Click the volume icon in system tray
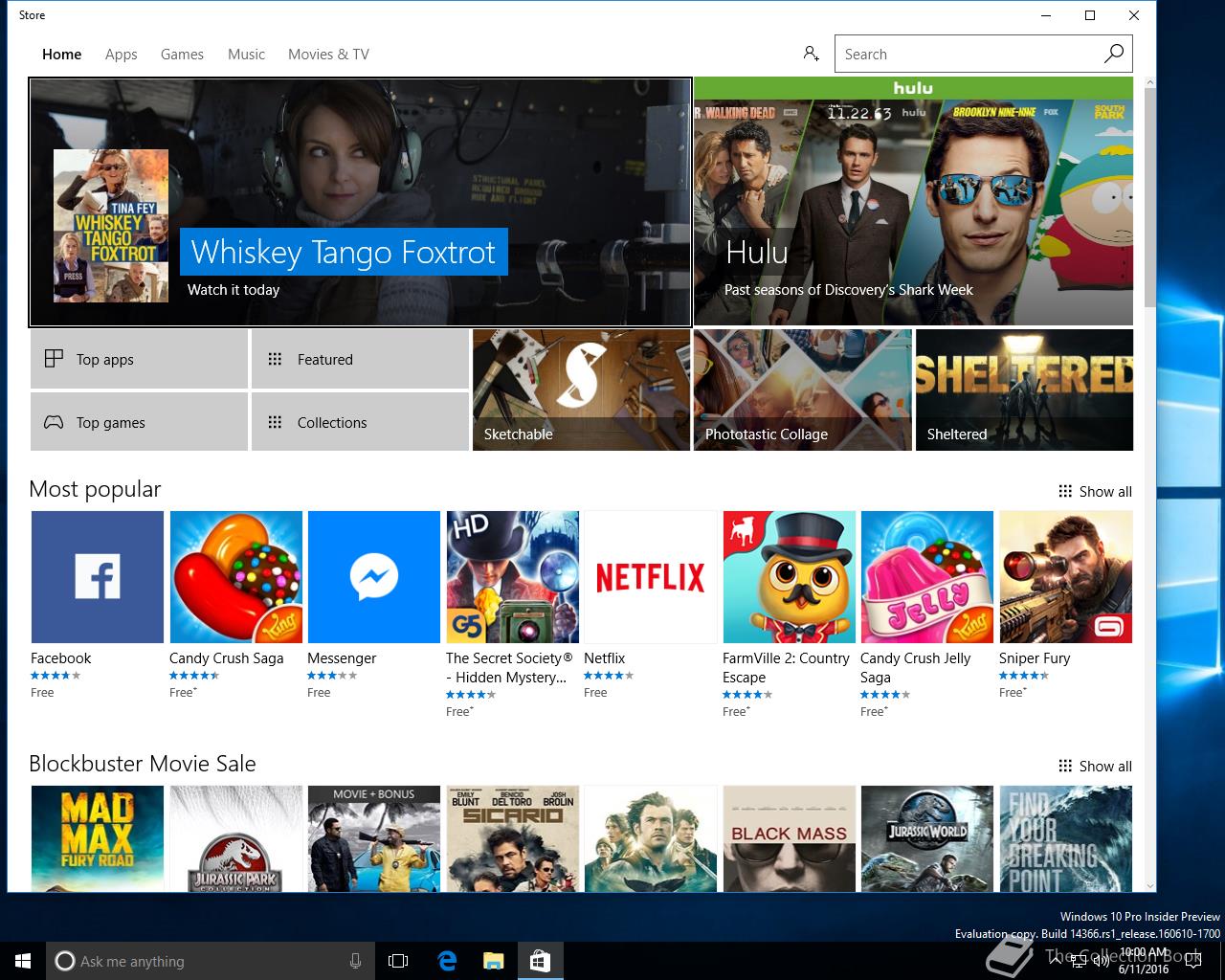Screen dimensions: 1225x980 [1101, 961]
